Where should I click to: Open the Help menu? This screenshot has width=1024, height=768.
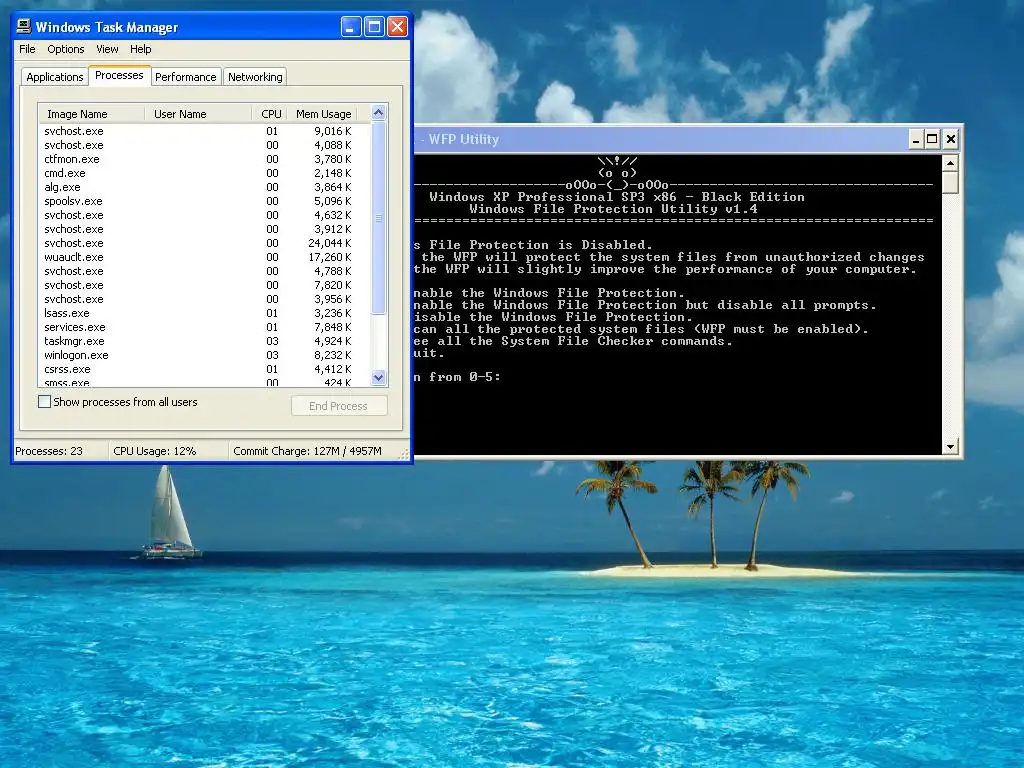(140, 49)
